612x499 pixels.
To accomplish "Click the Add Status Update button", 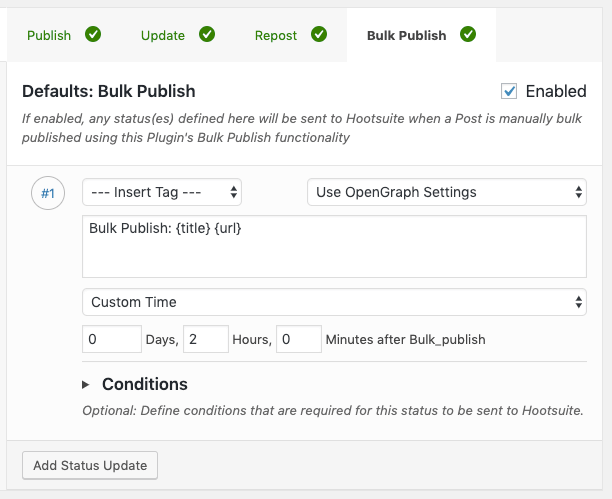I will [90, 465].
